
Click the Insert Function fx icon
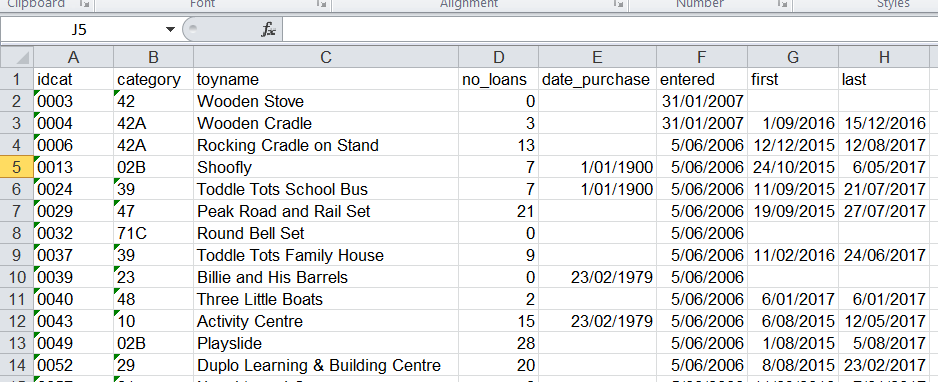pyautogui.click(x=268, y=29)
